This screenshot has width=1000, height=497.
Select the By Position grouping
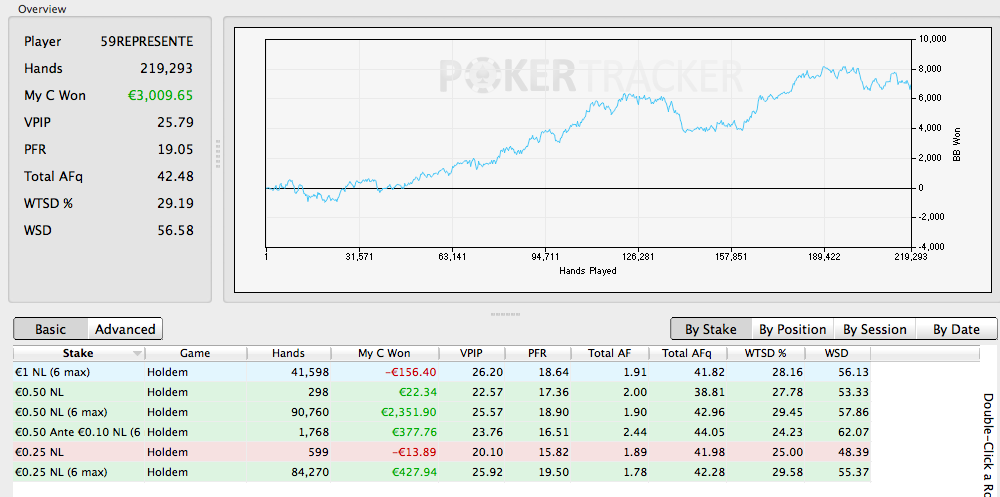pyautogui.click(x=793, y=329)
